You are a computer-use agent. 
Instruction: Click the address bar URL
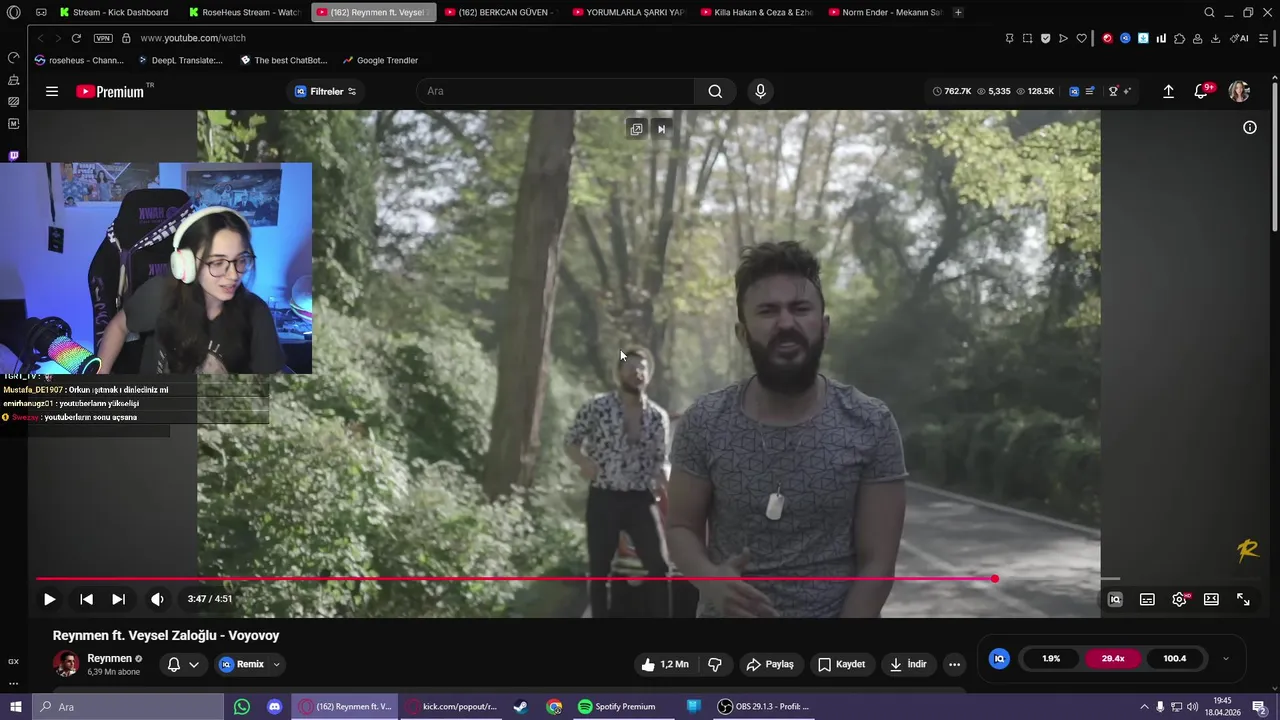pos(193,38)
